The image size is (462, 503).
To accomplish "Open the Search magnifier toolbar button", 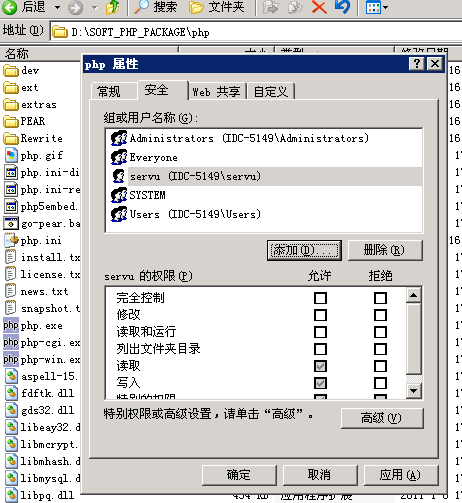I will pyautogui.click(x=155, y=7).
